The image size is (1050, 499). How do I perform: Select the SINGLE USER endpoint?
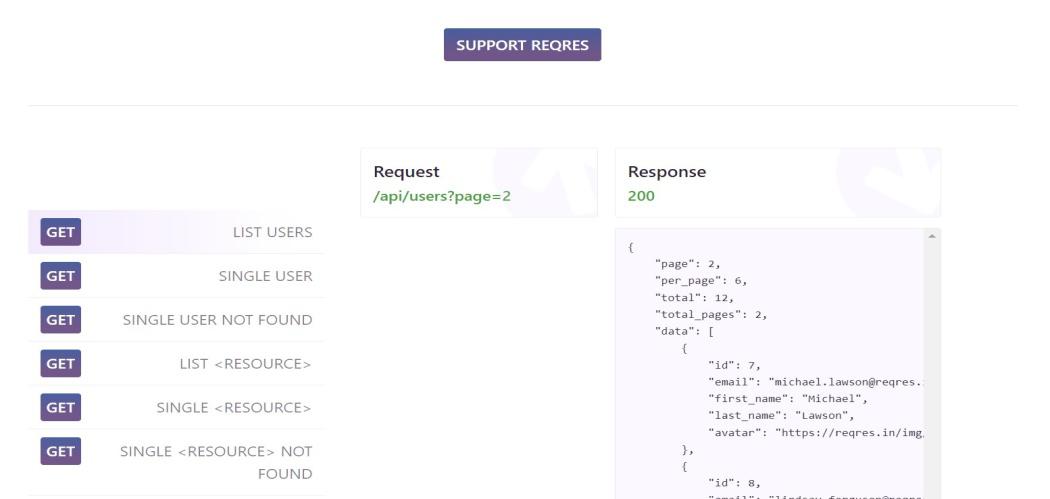[265, 276]
